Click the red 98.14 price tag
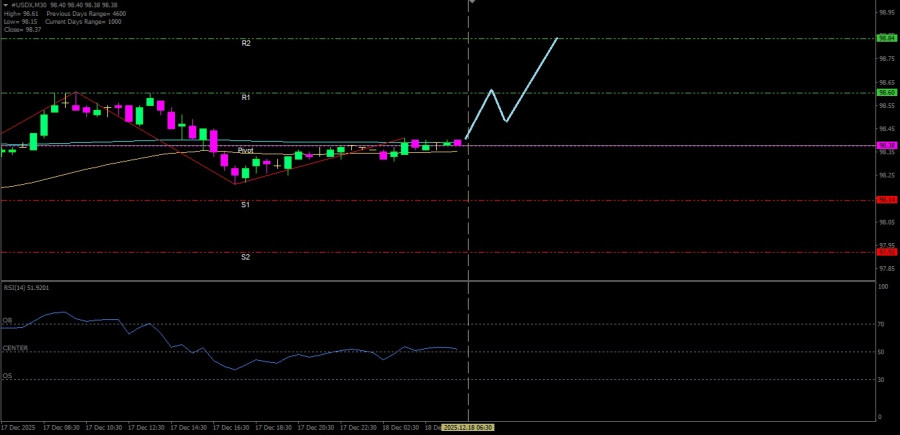Viewport: 900px width, 435px height. pyautogui.click(x=886, y=199)
